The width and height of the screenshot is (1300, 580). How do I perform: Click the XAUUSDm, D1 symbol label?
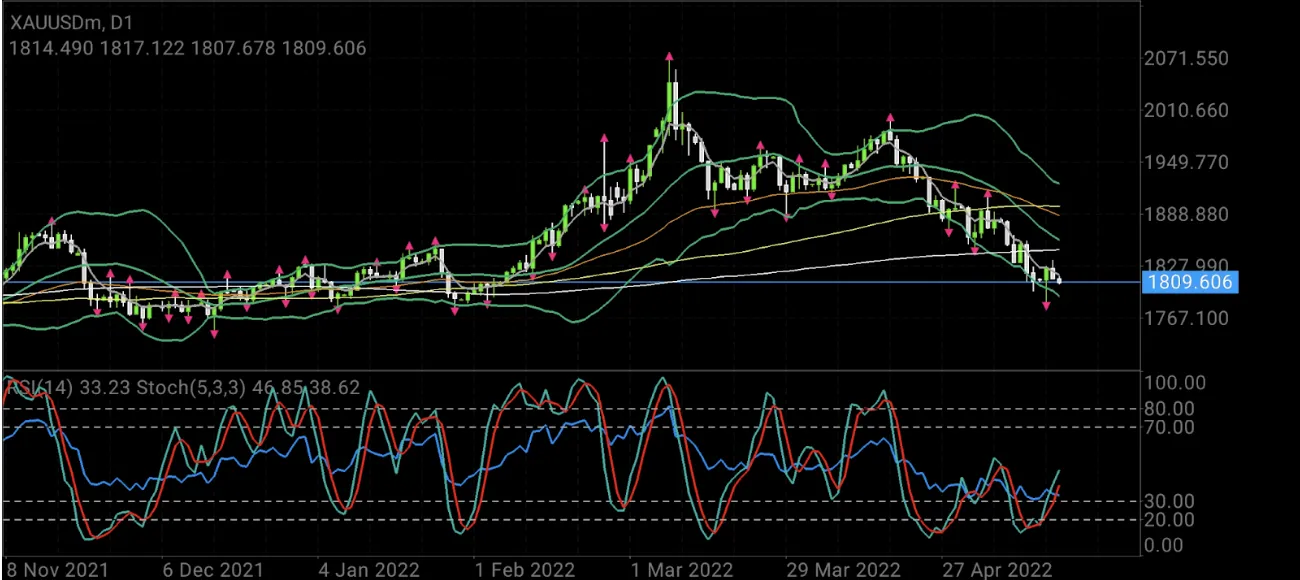tap(70, 21)
